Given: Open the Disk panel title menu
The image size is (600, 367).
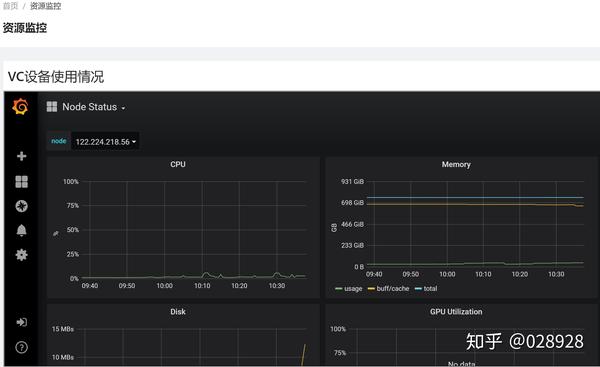Looking at the screenshot, I should 178,312.
